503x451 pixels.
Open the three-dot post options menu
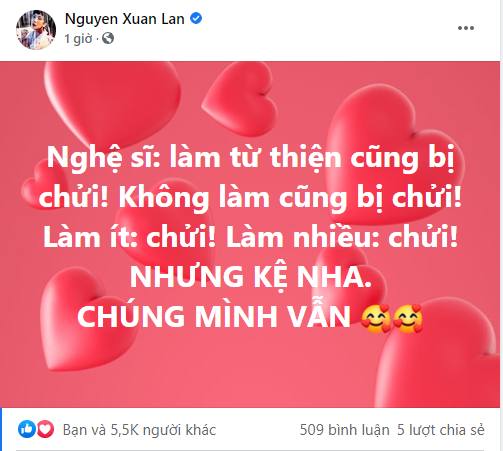[x=466, y=28]
